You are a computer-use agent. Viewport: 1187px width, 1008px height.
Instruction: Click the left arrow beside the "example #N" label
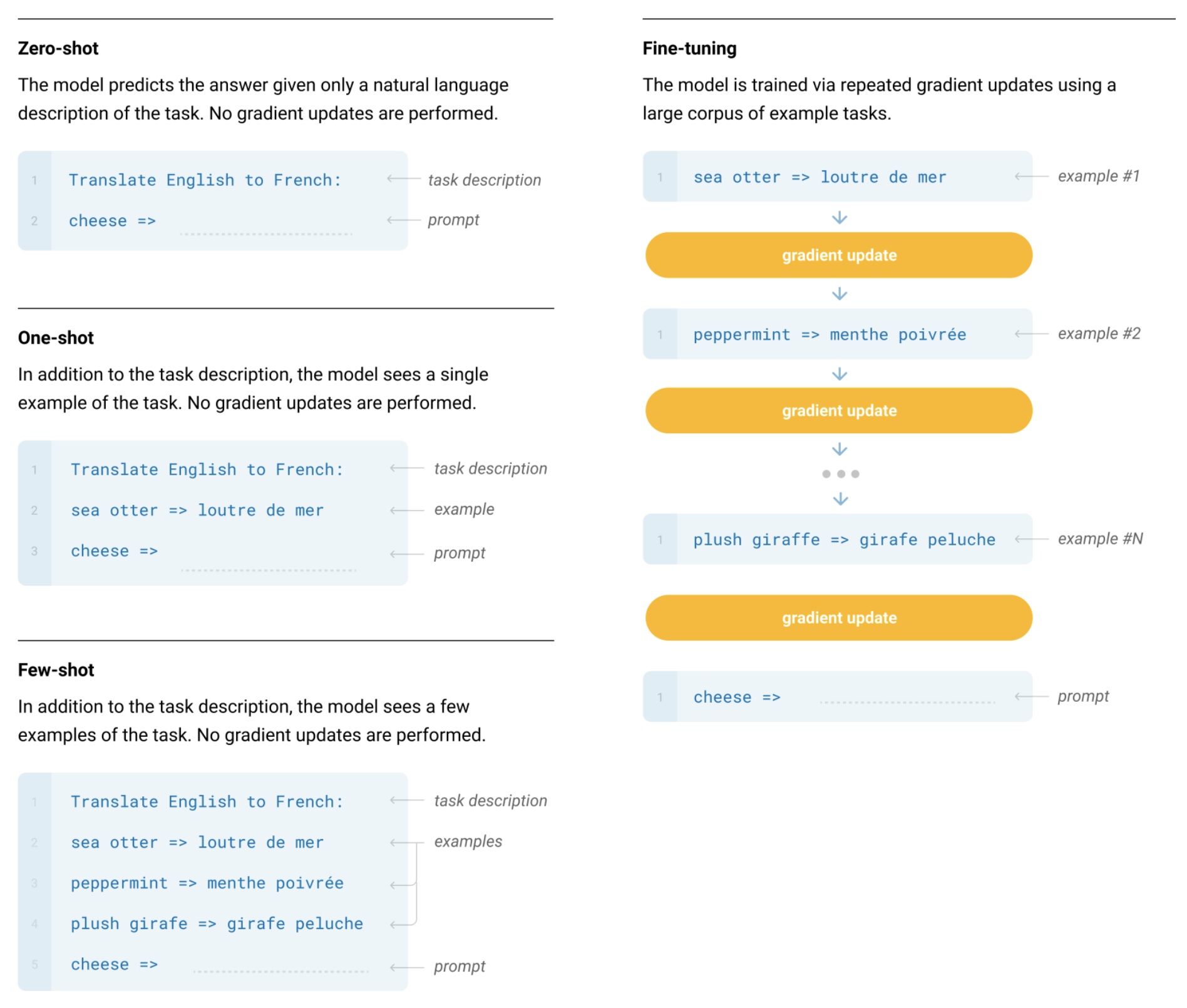click(1030, 539)
